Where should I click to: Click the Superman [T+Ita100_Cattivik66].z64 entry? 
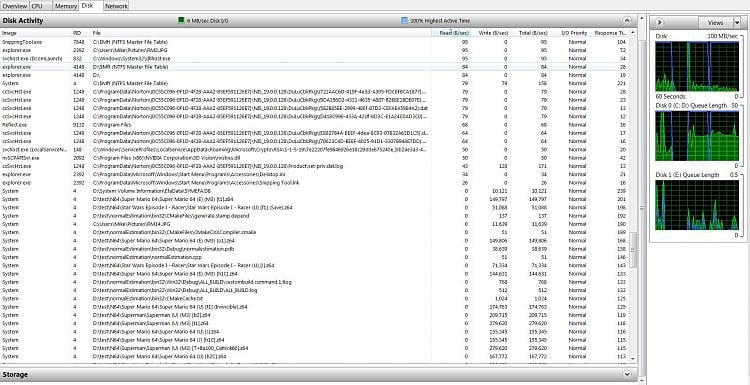point(170,348)
